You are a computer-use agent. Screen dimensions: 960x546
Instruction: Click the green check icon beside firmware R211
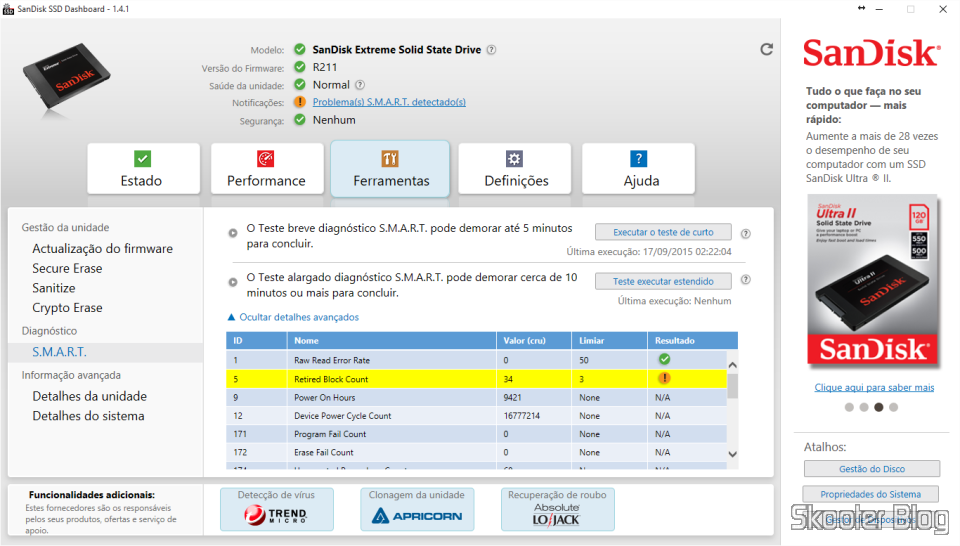coord(299,67)
